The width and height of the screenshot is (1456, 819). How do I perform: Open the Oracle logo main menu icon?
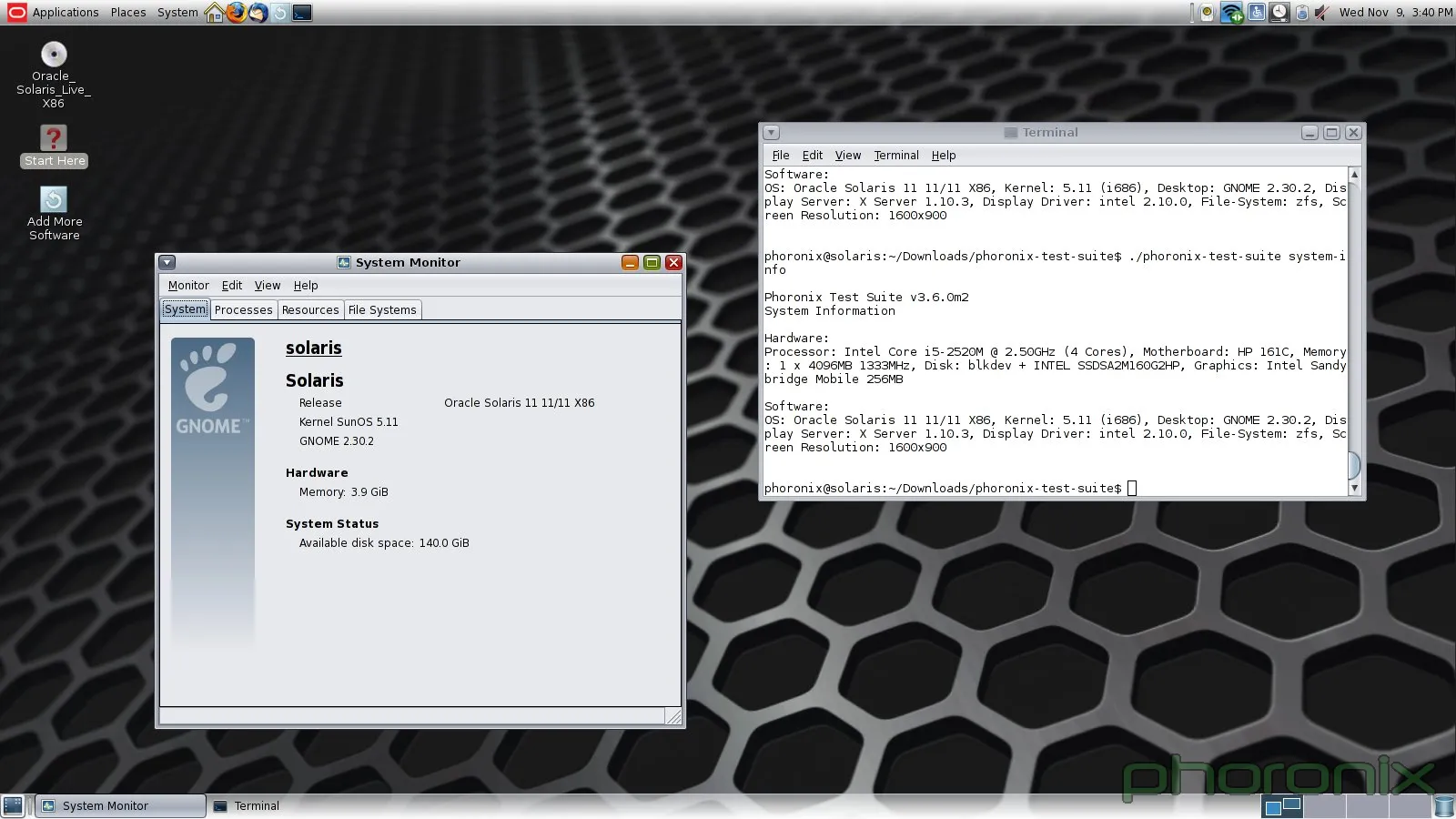click(16, 12)
